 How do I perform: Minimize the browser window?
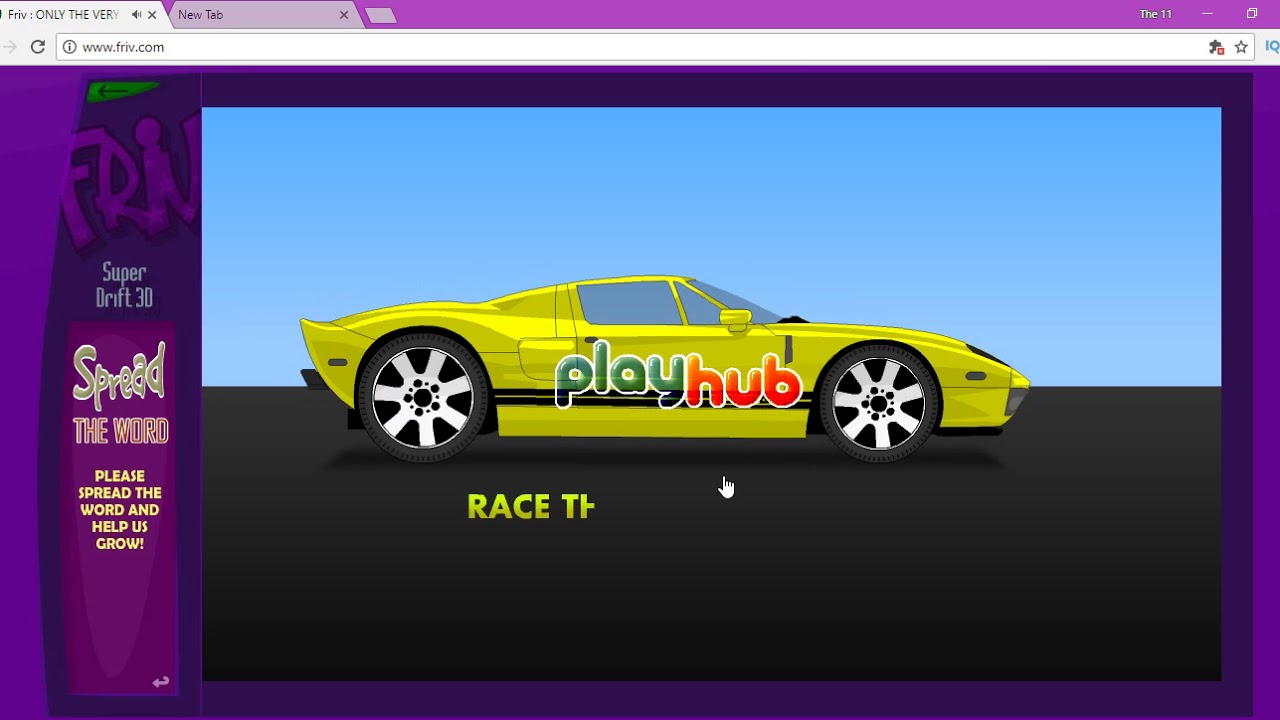pos(1207,14)
